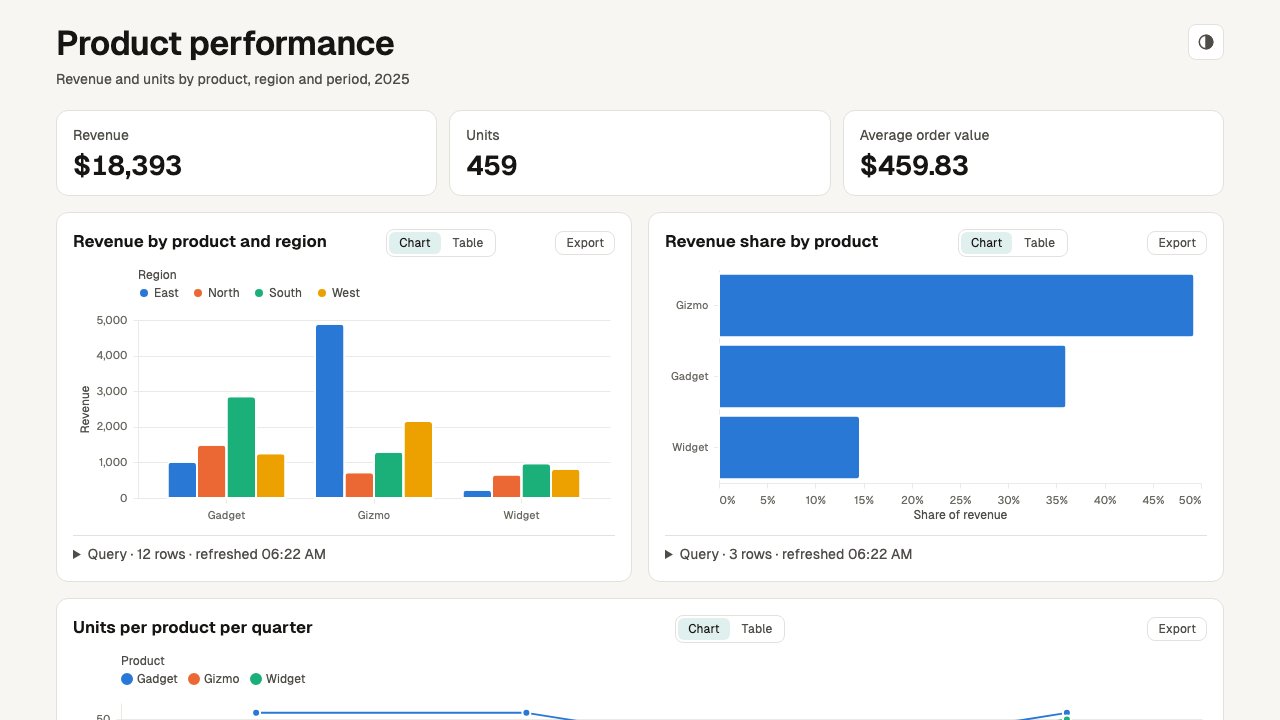Click the Gizmo East bar in the revenue chart

(x=330, y=411)
